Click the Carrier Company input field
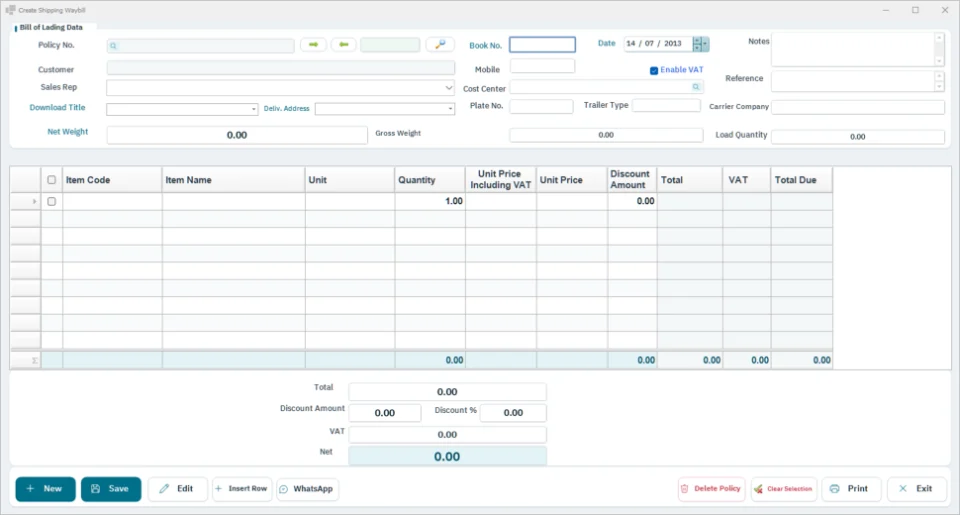 pos(858,107)
